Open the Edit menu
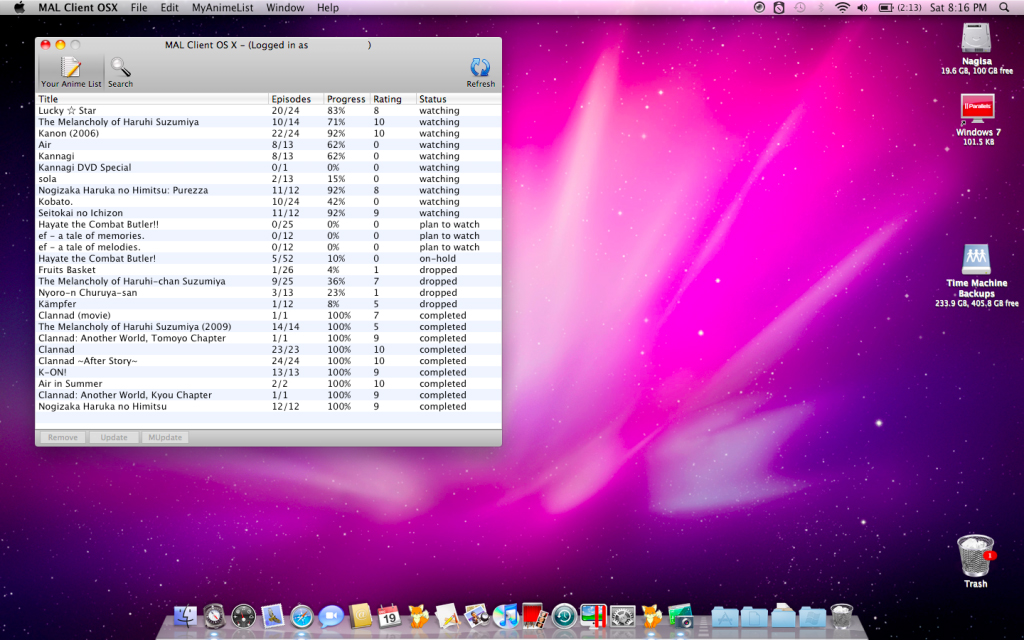The height and width of the screenshot is (640, 1024). pos(169,8)
